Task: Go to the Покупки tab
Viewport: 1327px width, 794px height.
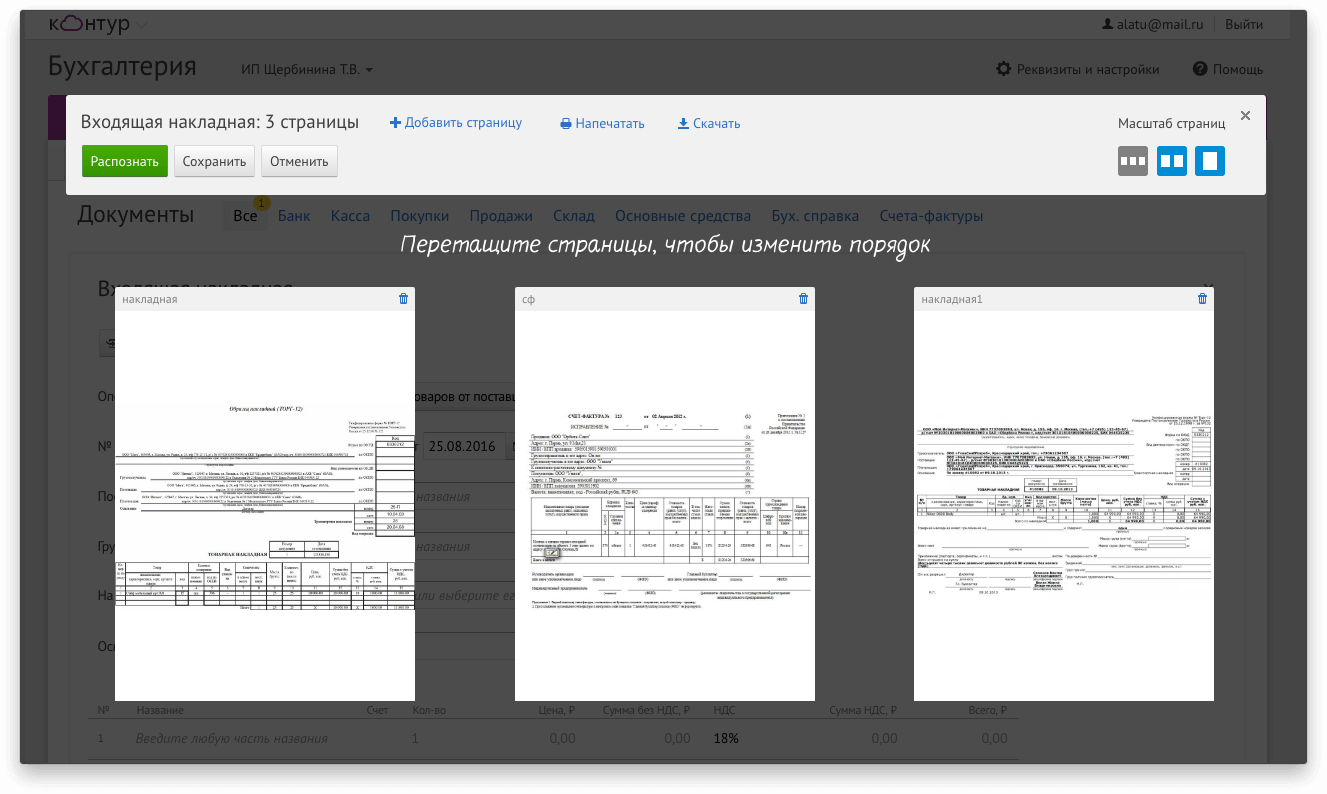Action: pyautogui.click(x=419, y=216)
